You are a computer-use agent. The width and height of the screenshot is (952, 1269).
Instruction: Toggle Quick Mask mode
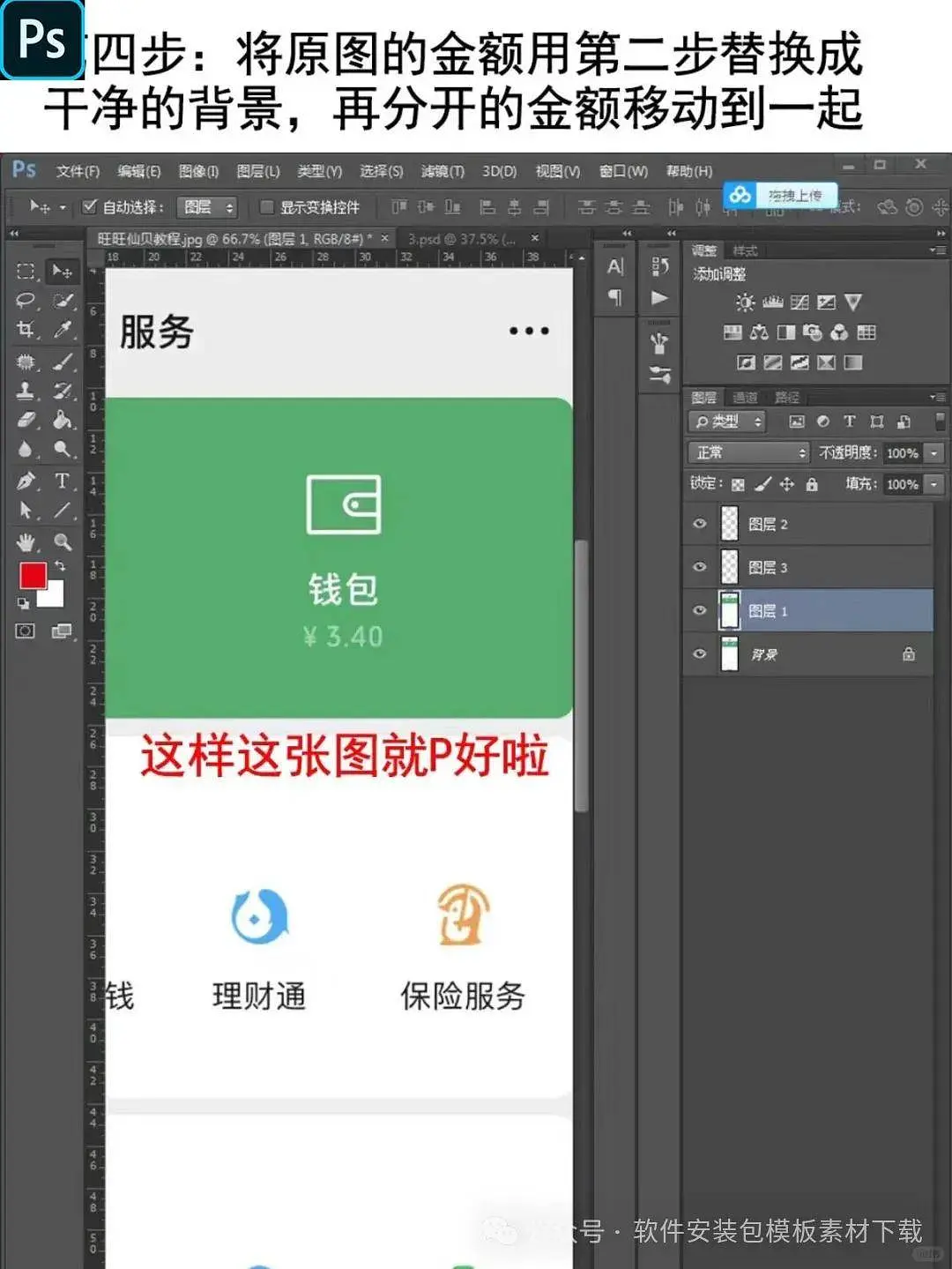pyautogui.click(x=26, y=631)
